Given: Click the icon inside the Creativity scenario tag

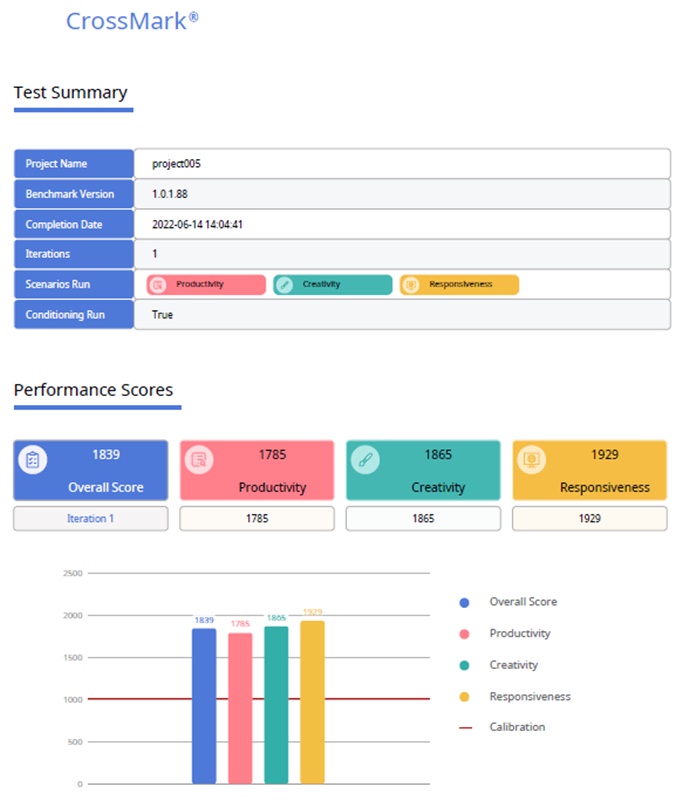Looking at the screenshot, I should [284, 285].
